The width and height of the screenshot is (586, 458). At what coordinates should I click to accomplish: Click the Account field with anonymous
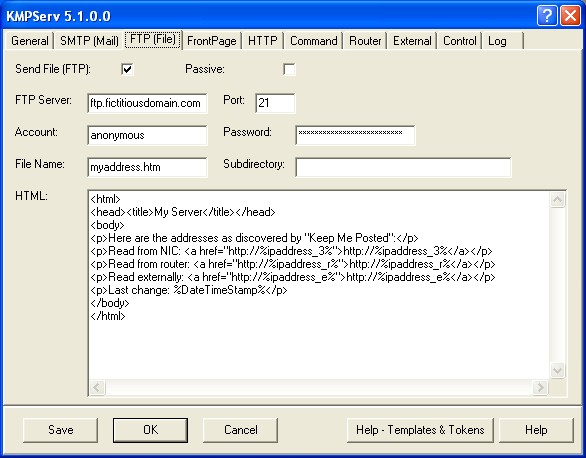click(147, 135)
